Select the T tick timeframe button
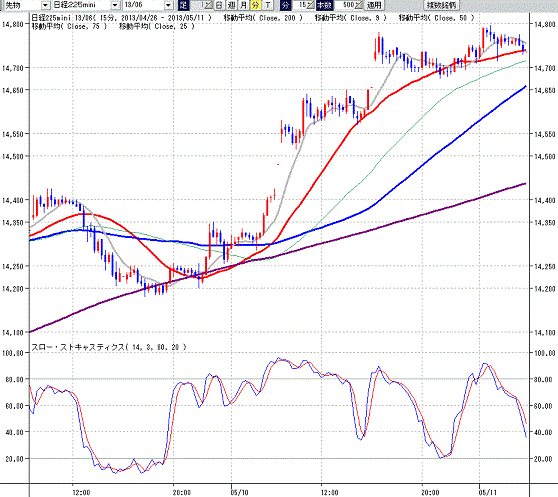Image resolution: width=558 pixels, height=497 pixels. [x=268, y=5]
